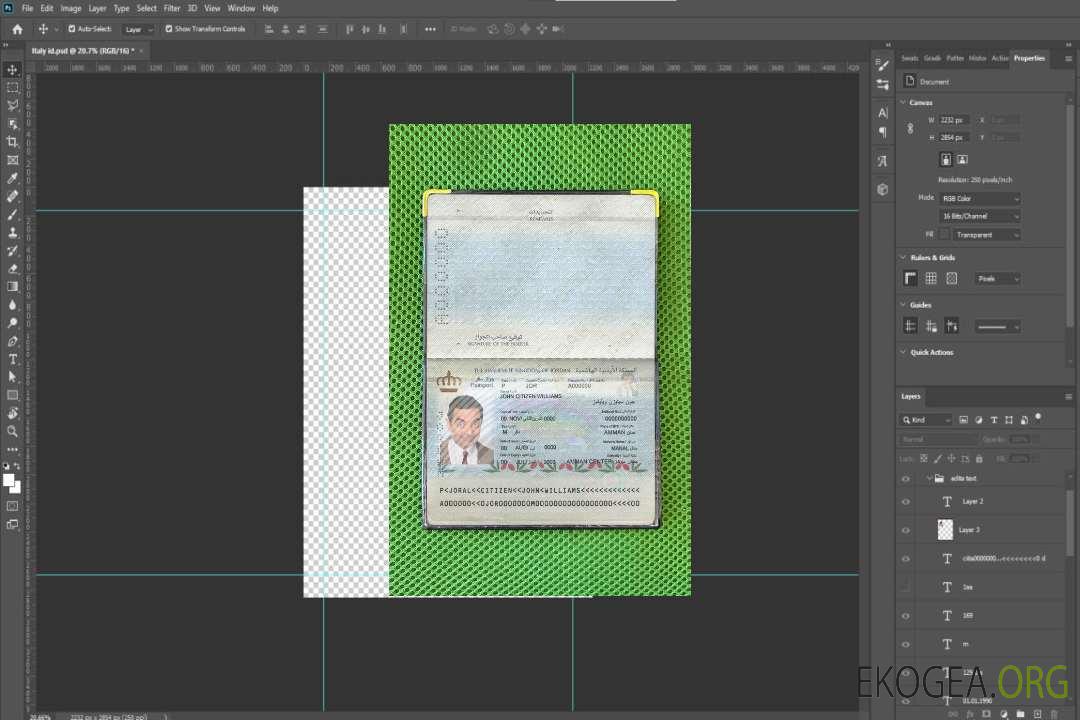
Task: Collapse the 'adita text' layer group
Action: [x=928, y=478]
